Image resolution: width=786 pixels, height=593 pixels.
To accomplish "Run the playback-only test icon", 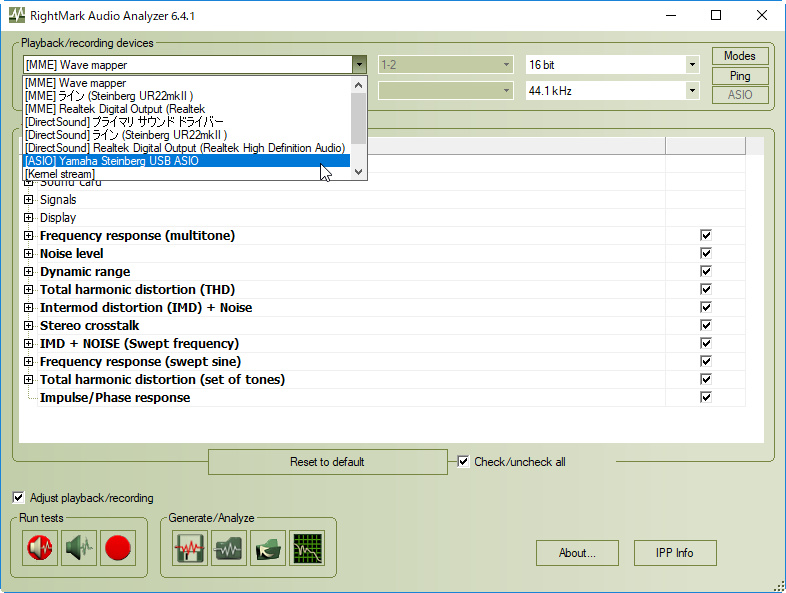I will click(79, 548).
